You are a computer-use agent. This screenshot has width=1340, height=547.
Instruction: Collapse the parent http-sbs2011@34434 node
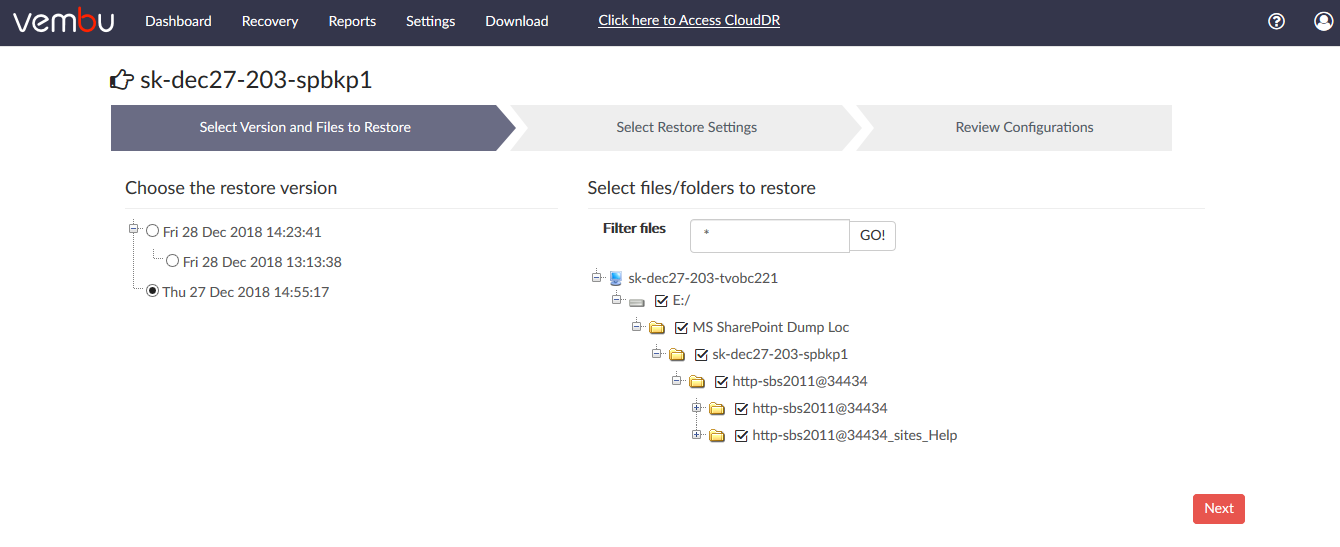coord(677,379)
